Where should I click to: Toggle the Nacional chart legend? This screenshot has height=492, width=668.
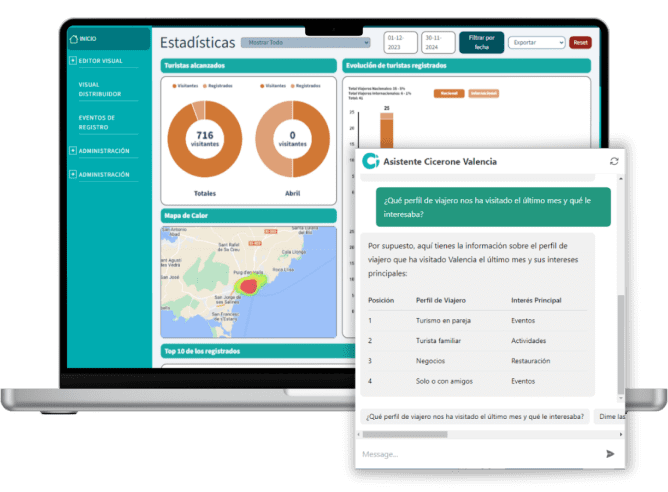447,93
